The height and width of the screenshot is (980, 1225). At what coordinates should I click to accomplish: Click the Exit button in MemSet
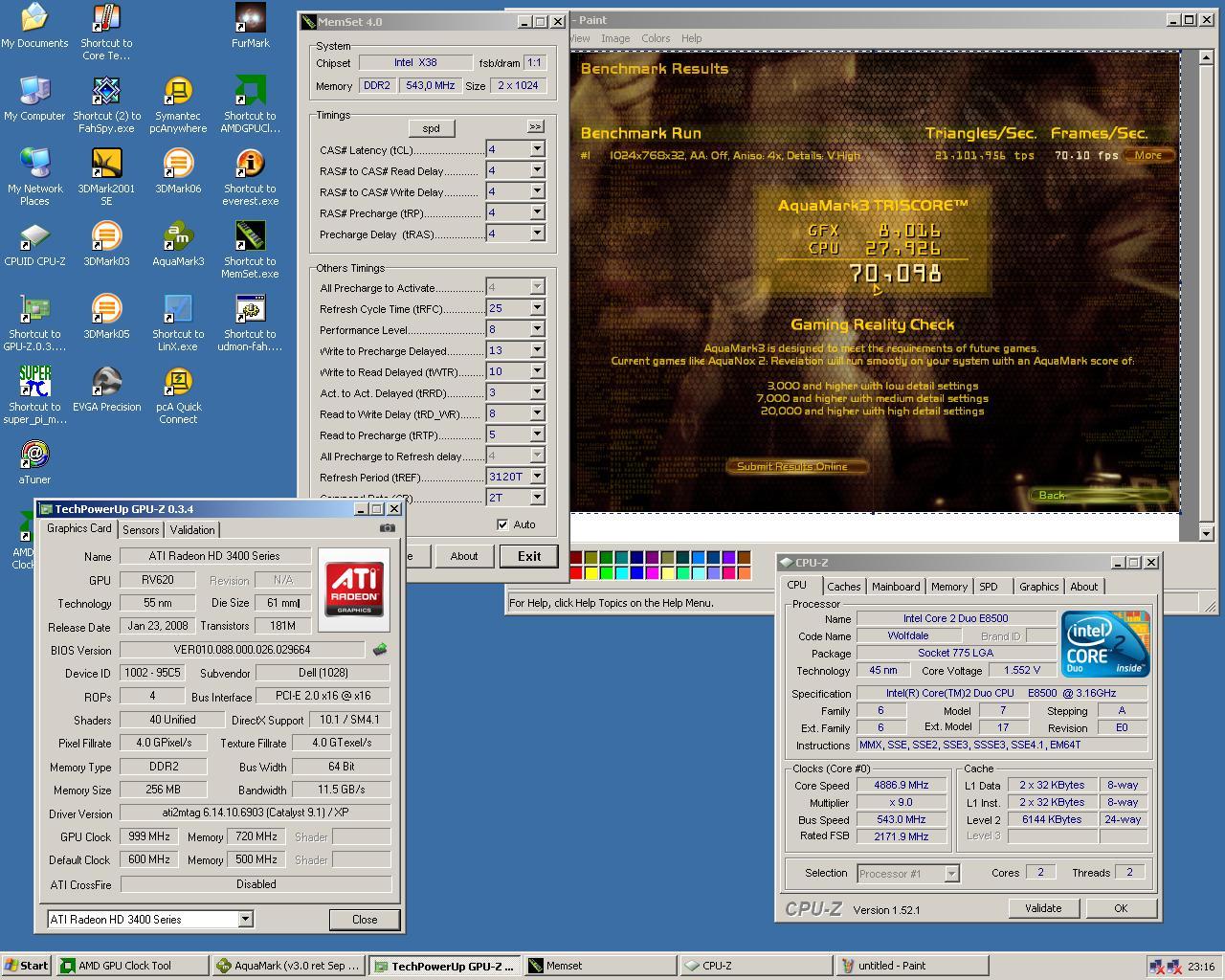[529, 556]
